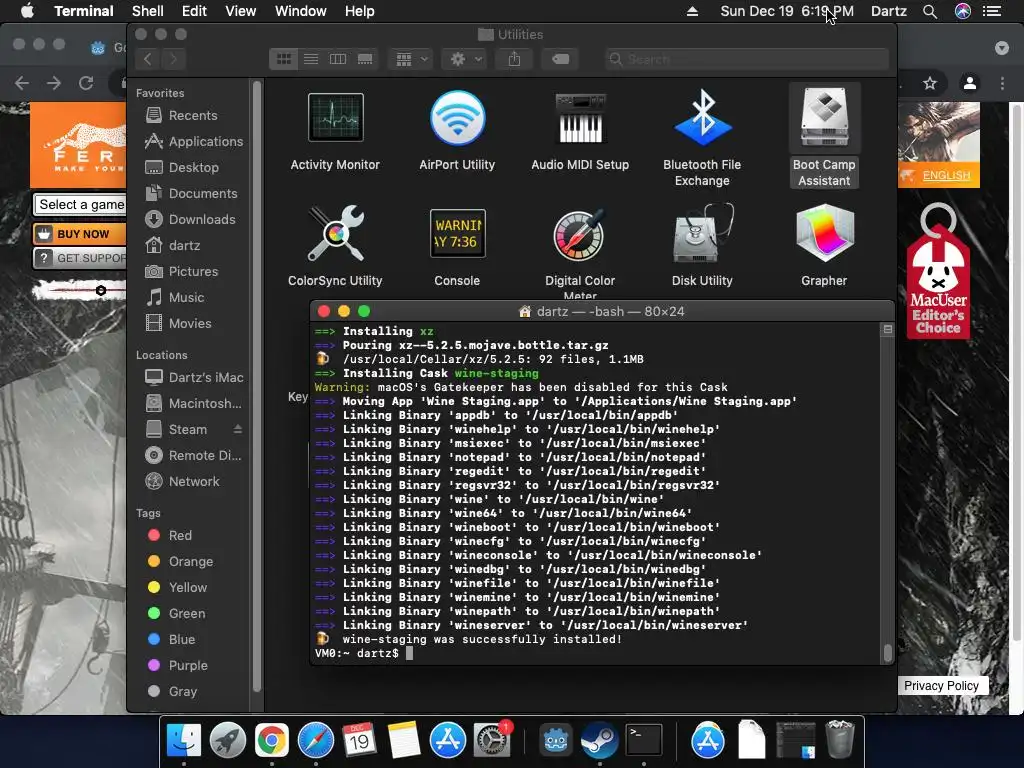Open Terminal Window menu
This screenshot has height=768, width=1024.
pyautogui.click(x=300, y=11)
